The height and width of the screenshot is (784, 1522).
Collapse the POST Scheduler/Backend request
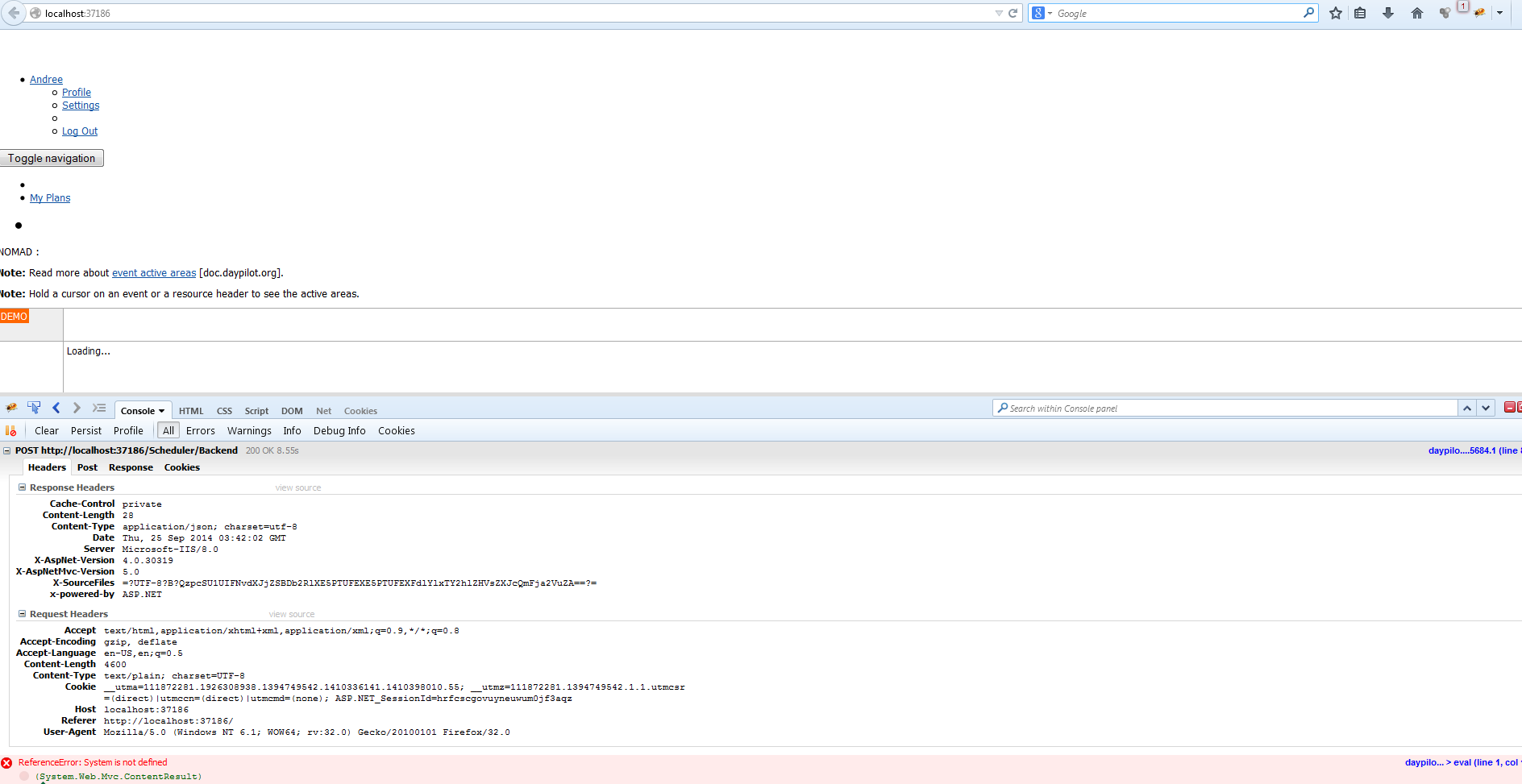(x=7, y=451)
